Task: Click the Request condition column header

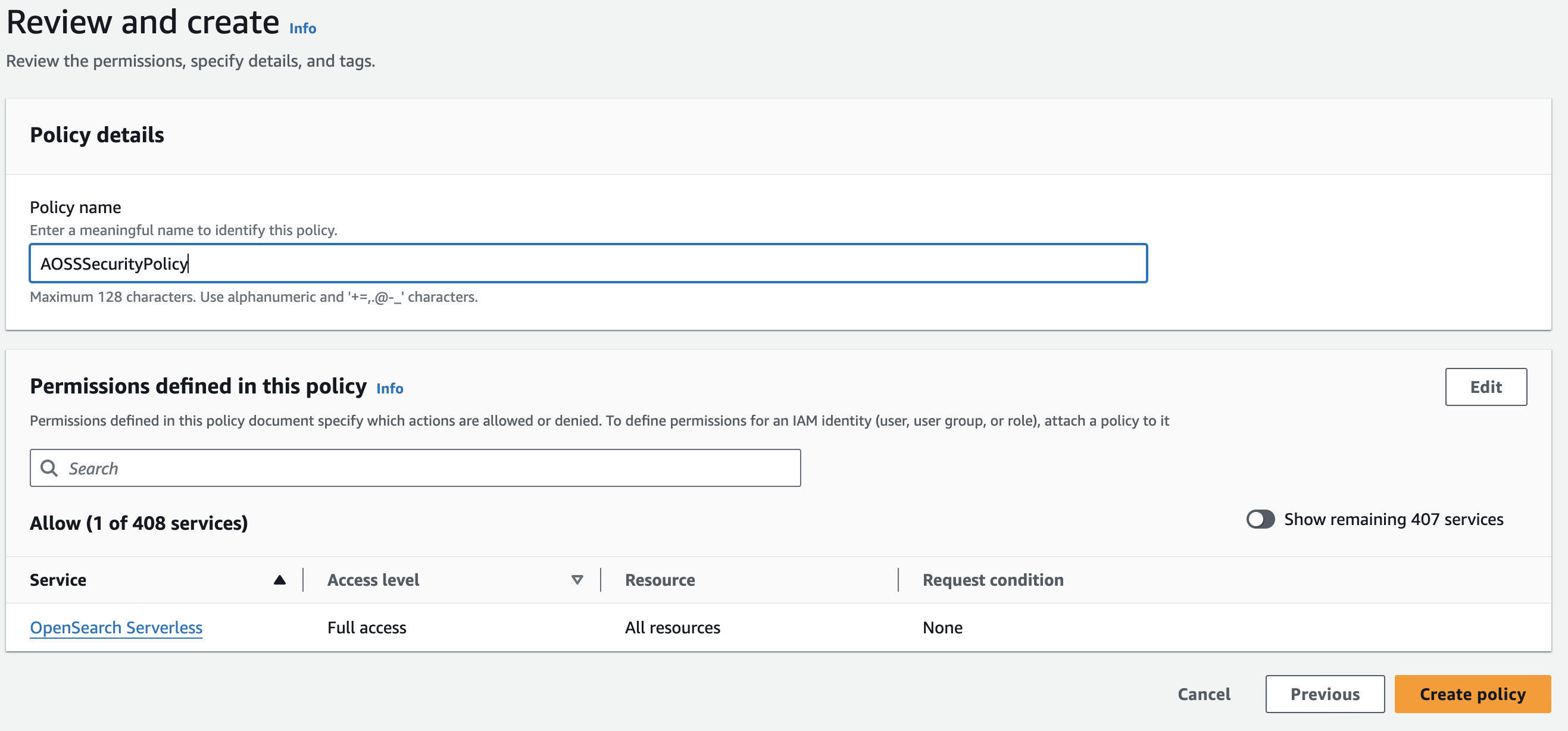Action: pos(993,580)
